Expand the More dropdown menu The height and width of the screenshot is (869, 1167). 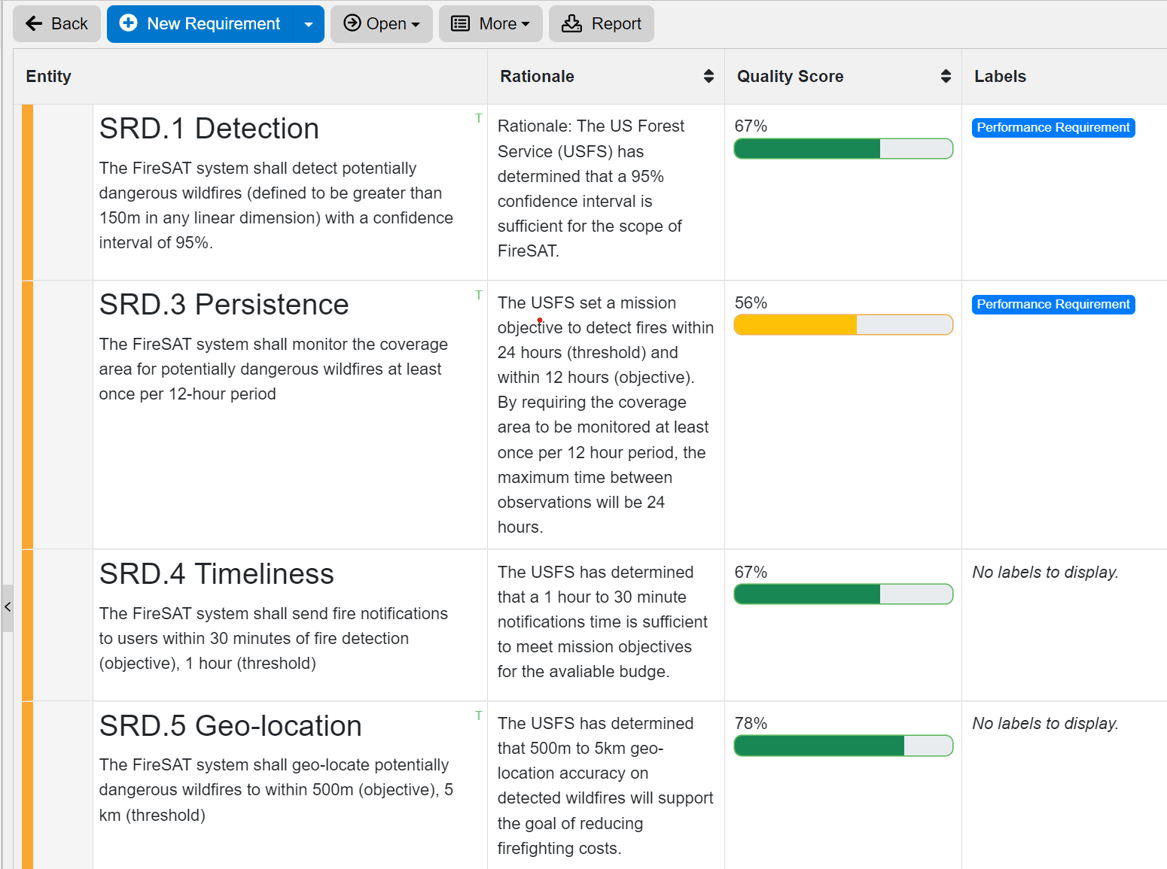click(490, 24)
